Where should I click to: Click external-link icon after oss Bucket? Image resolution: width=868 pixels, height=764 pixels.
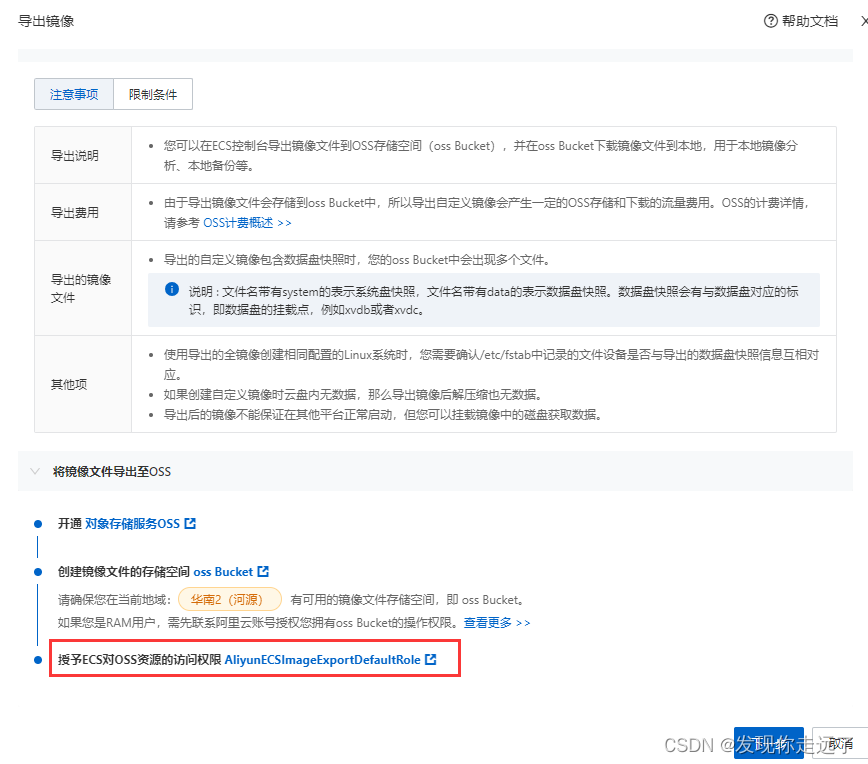pos(264,571)
